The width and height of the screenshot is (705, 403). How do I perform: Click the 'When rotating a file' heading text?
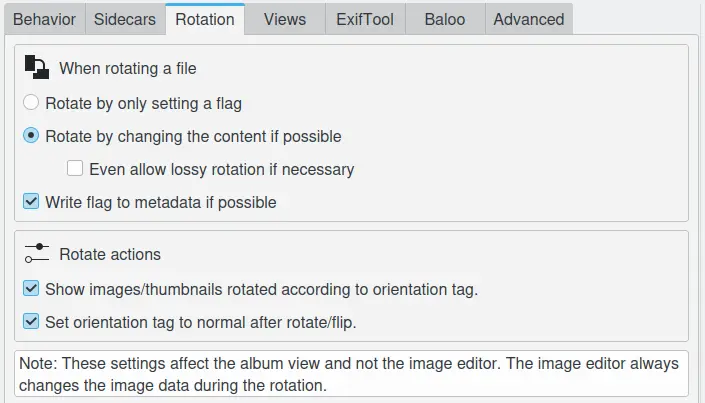(x=126, y=69)
